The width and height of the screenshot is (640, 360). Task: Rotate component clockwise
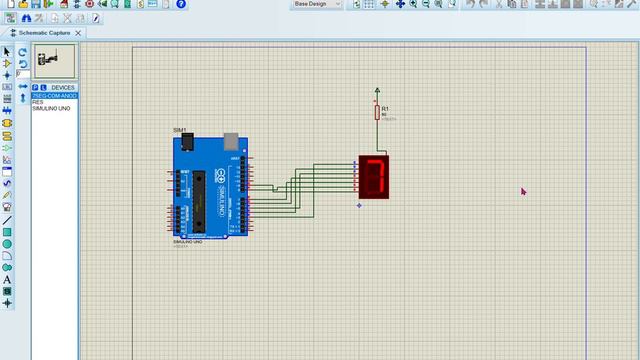pos(22,52)
